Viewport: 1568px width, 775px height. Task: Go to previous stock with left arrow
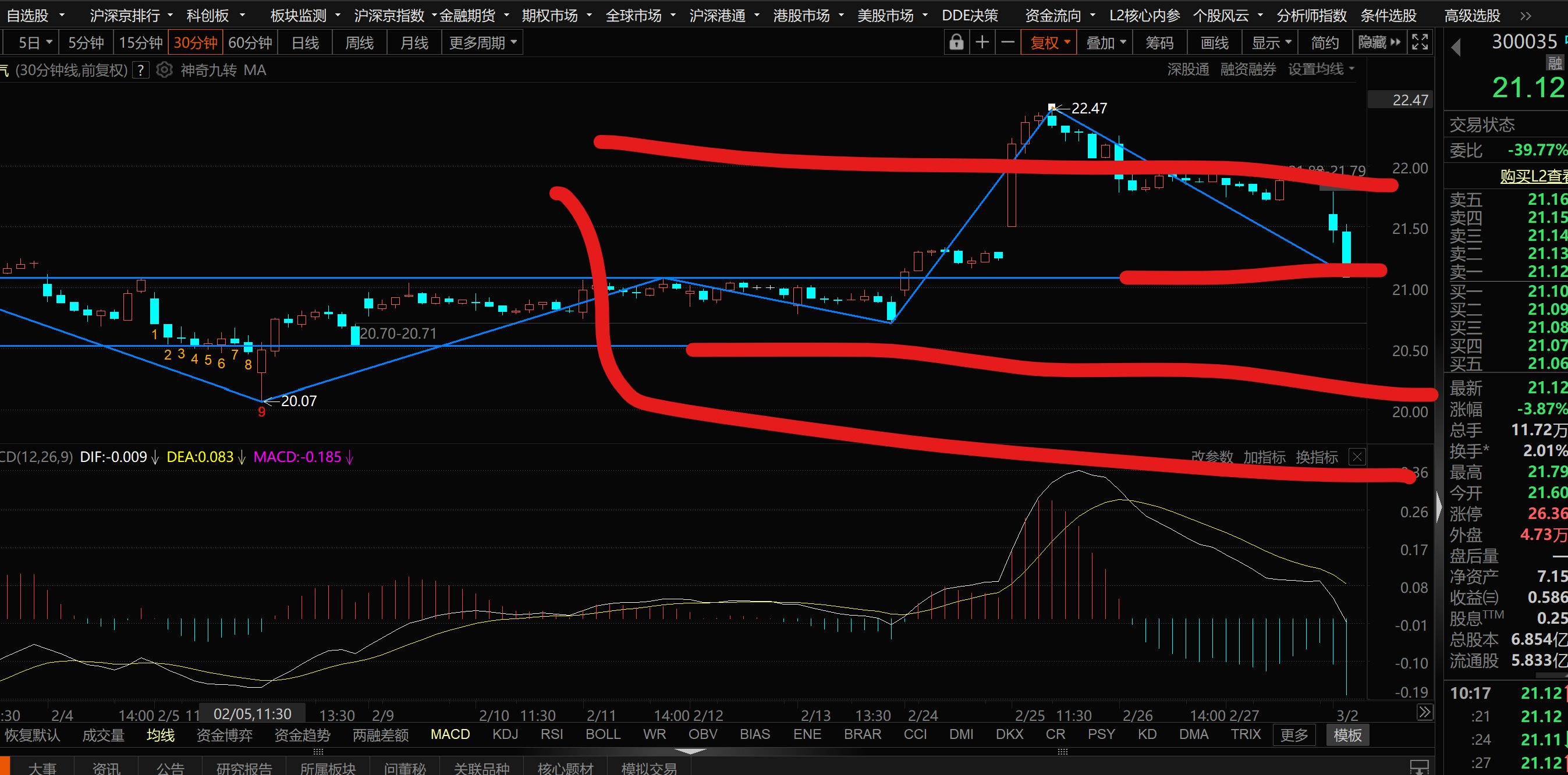1456,48
